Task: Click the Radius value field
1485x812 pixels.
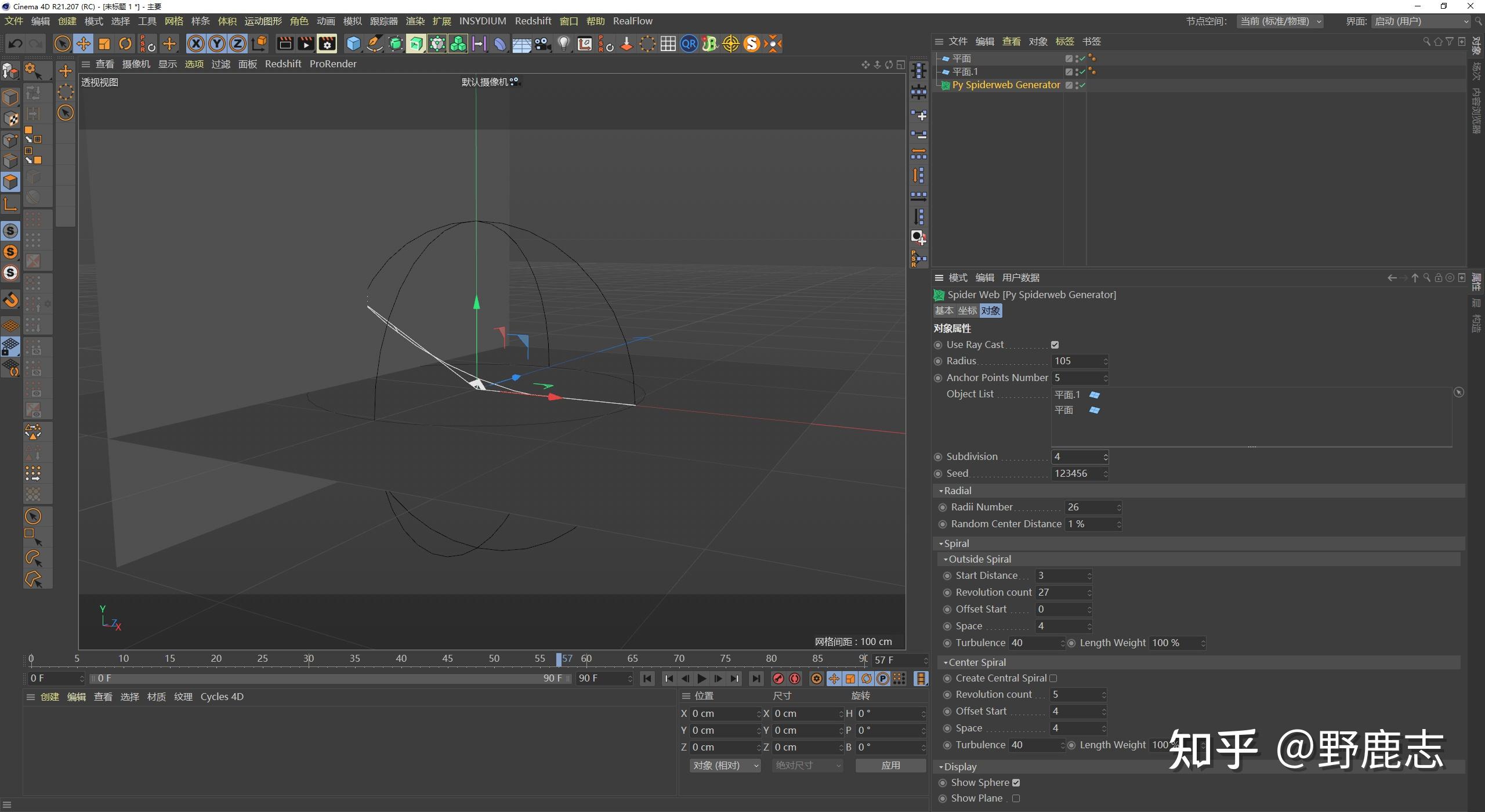Action: coord(1076,361)
